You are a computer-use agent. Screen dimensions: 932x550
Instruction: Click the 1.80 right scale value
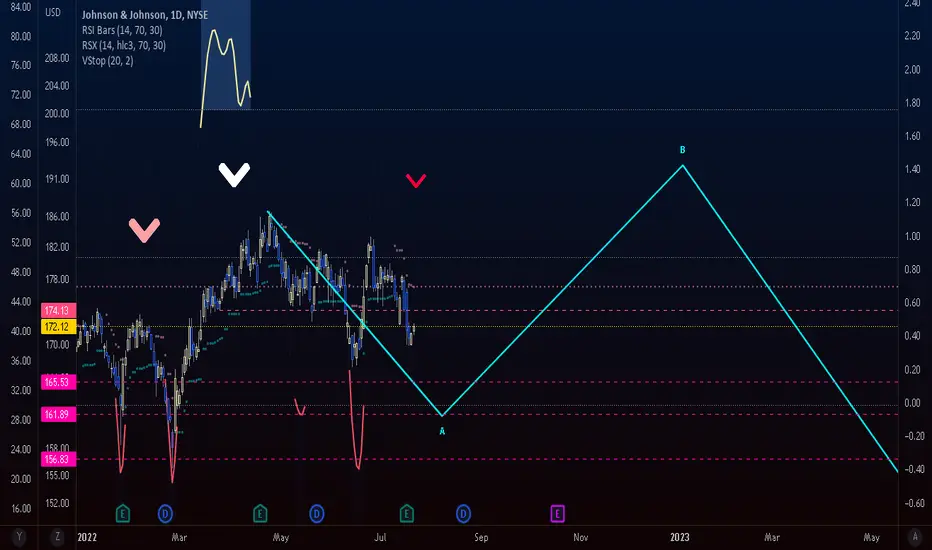point(912,103)
